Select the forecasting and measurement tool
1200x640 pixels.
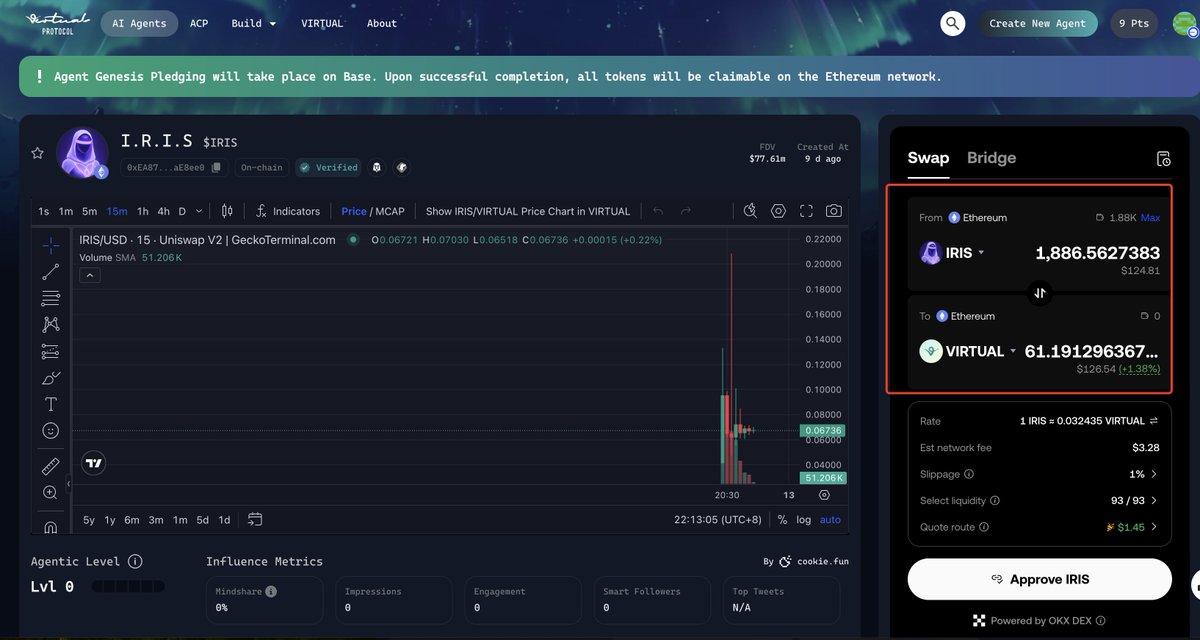(x=51, y=351)
